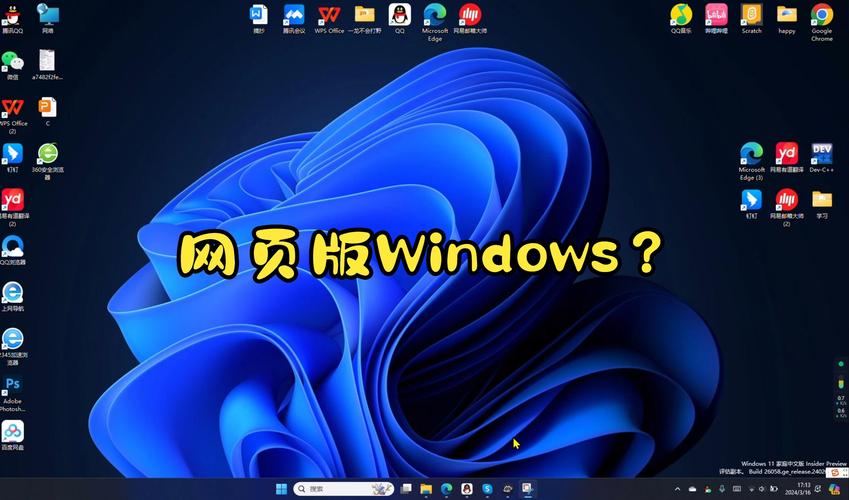This screenshot has height=500, width=849.
Task: Open the QQ音乐 desktop shortcut
Action: pyautogui.click(x=681, y=19)
